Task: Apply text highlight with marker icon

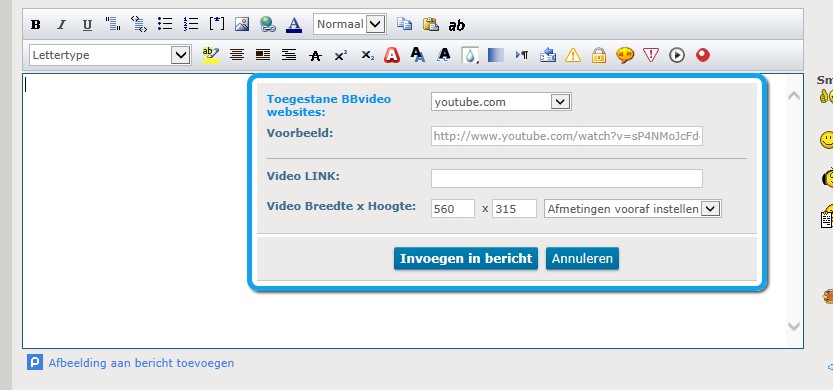Action: (x=211, y=55)
